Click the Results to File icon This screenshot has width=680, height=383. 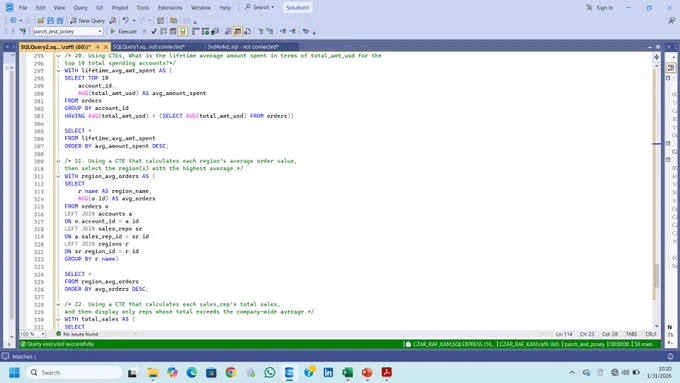point(247,31)
